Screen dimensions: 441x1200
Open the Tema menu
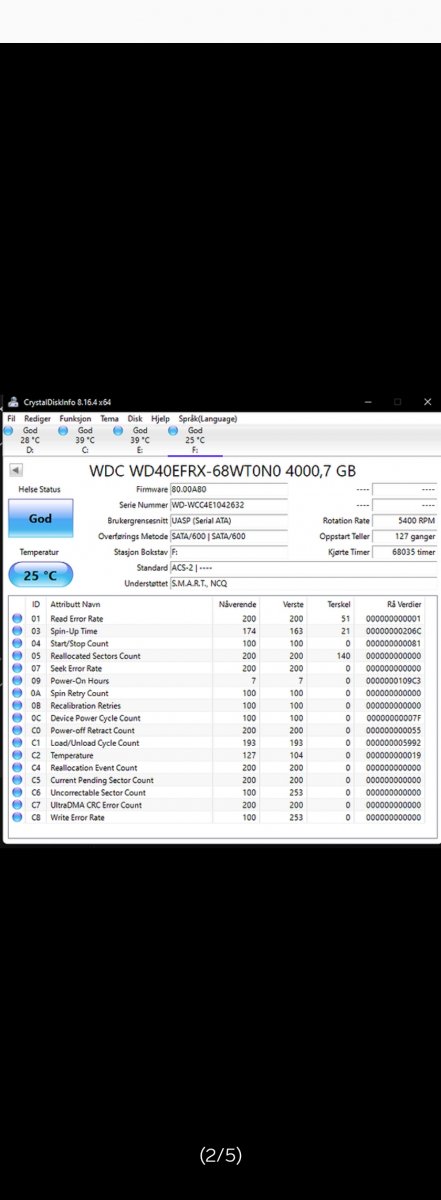[x=109, y=419]
